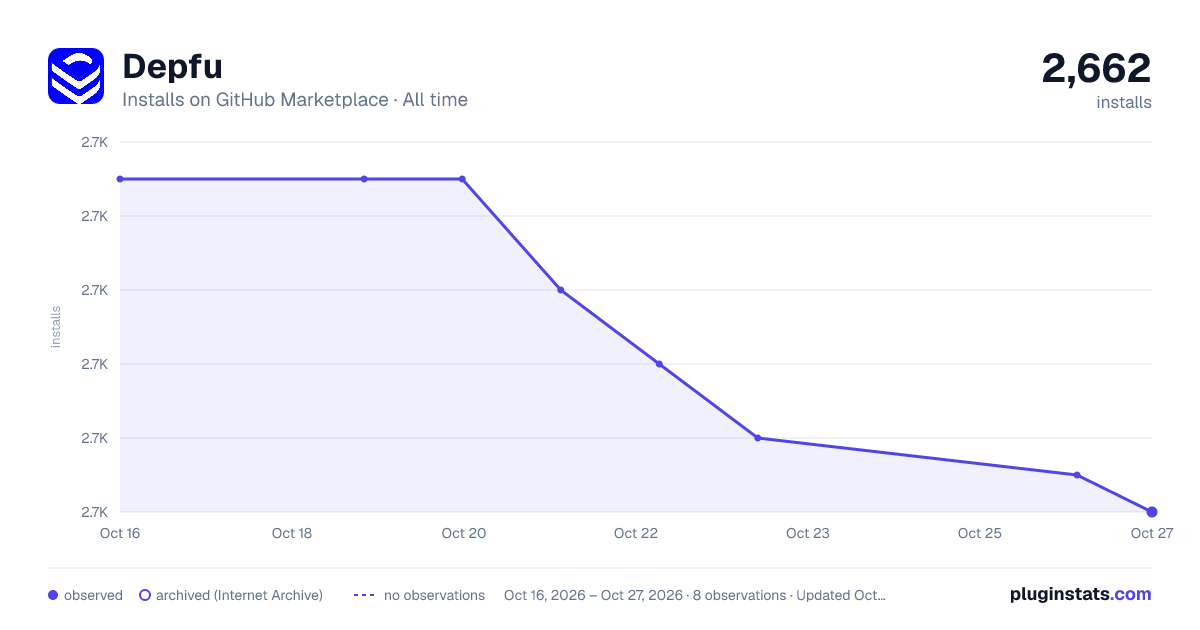Click the Oct 22 x-axis label
This screenshot has width=1200, height=630.
(x=636, y=533)
